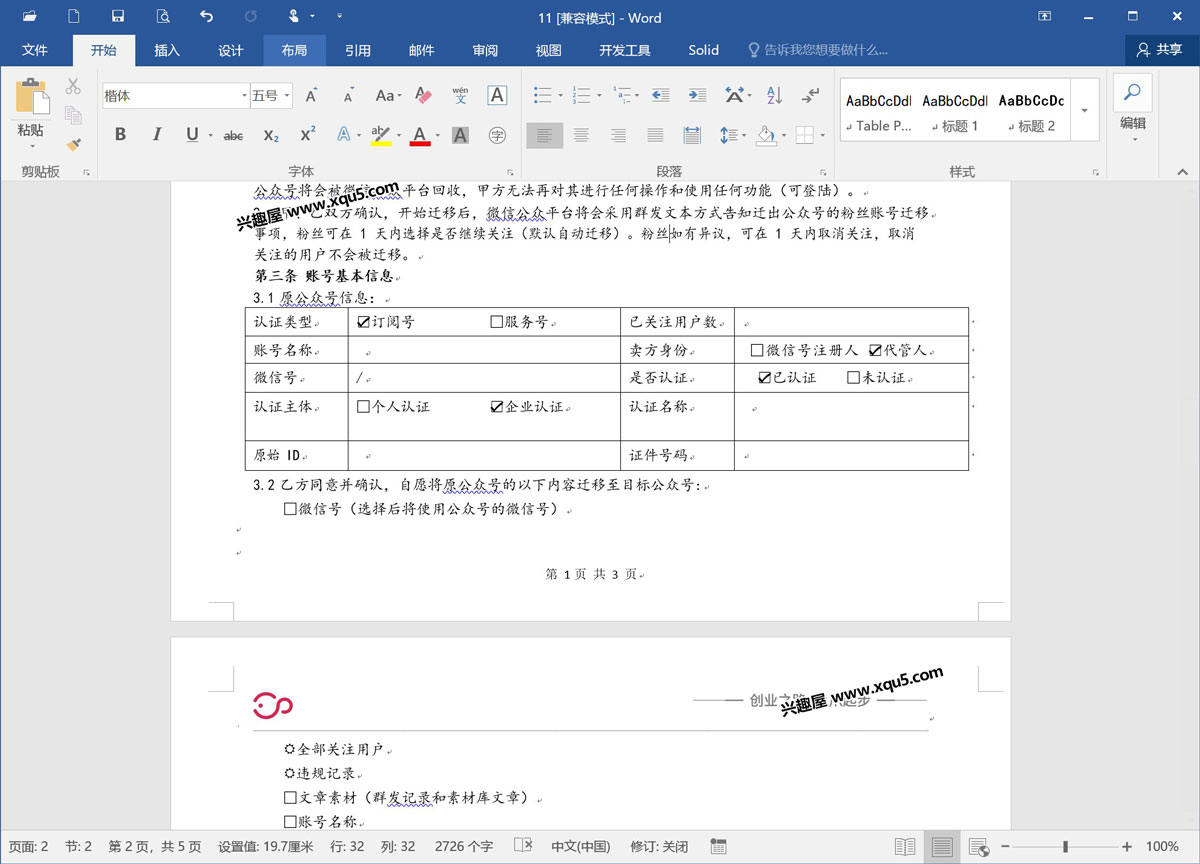
Task: Apply strikethrough to text
Action: tap(233, 135)
